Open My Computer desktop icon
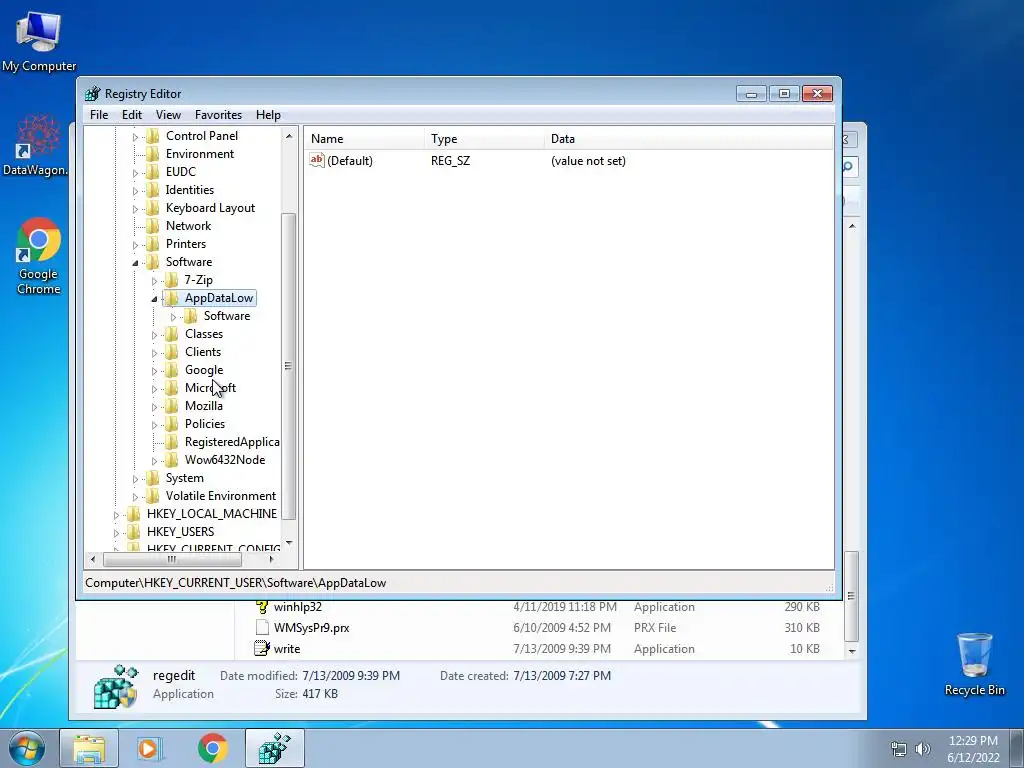 pyautogui.click(x=39, y=41)
